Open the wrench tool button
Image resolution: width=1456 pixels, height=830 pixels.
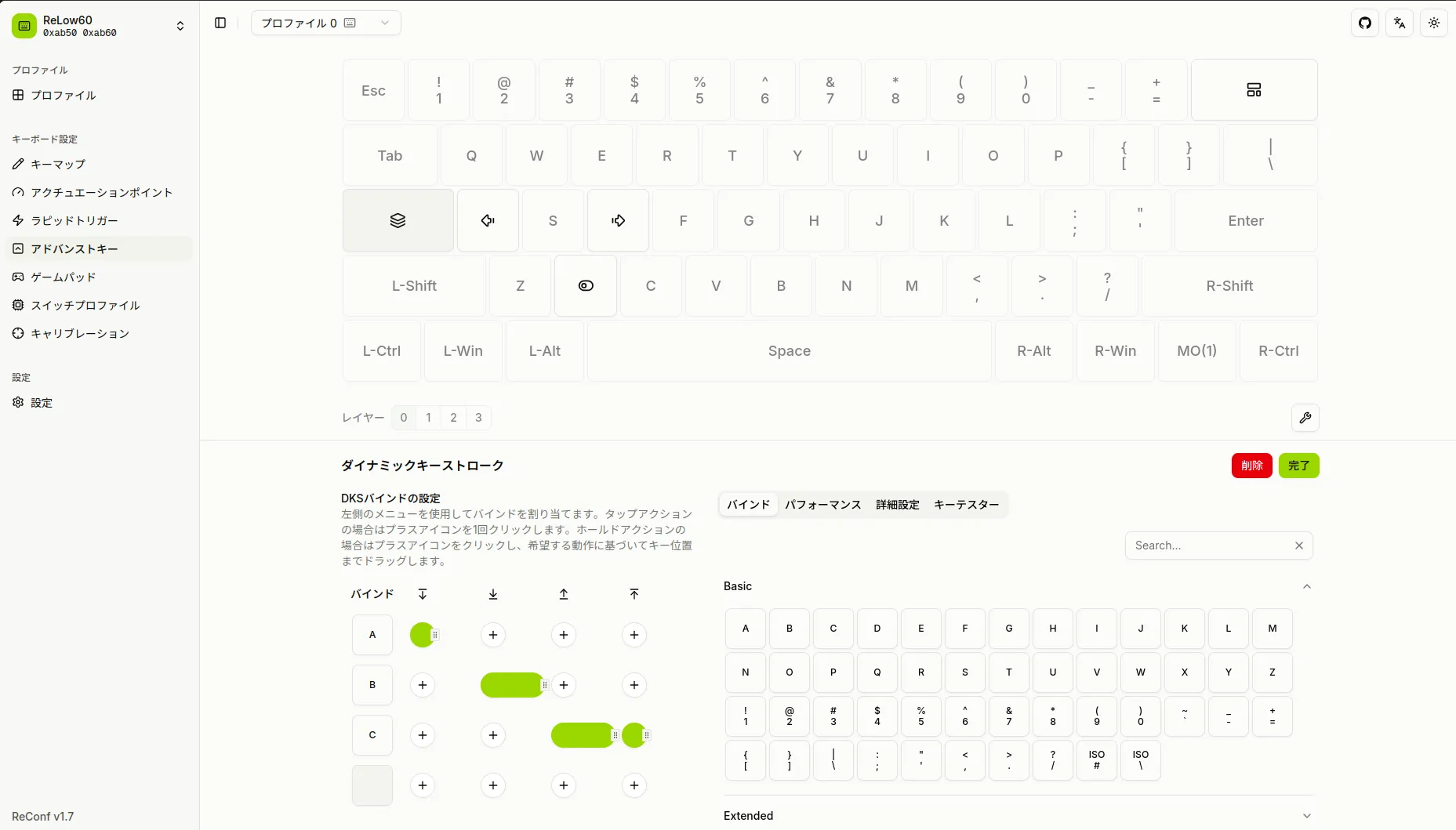[x=1305, y=418]
